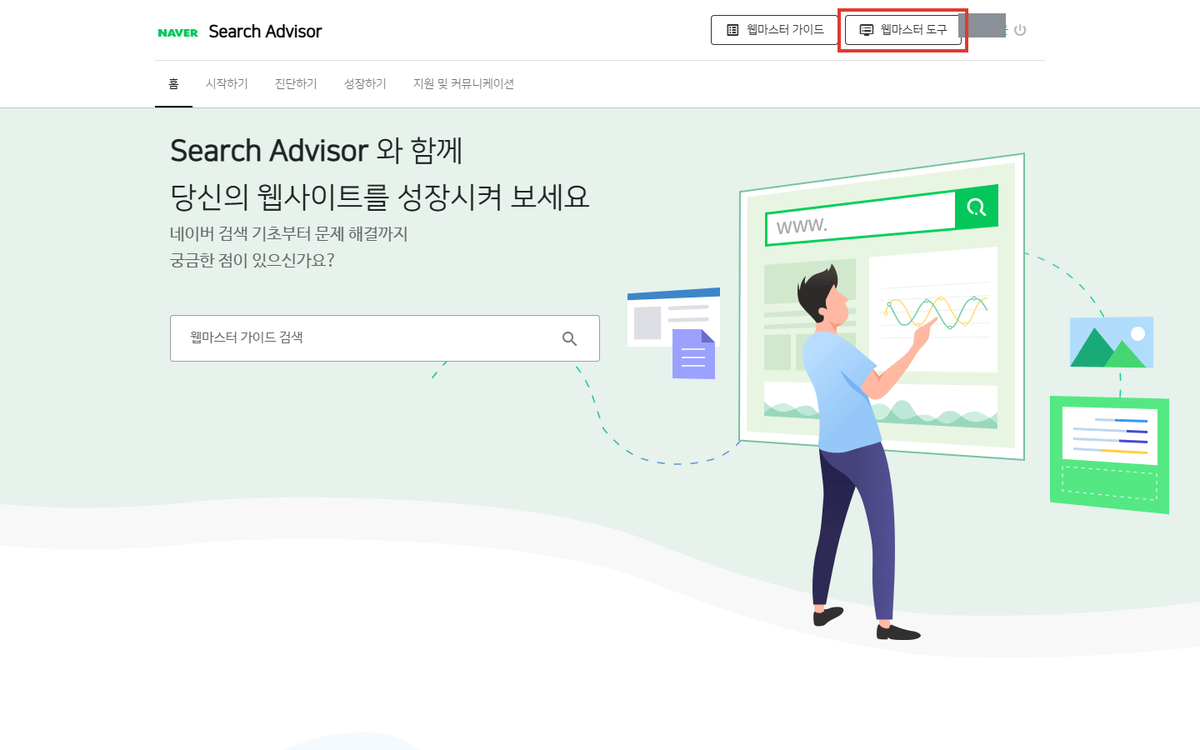Click the power logout icon

coord(1020,30)
